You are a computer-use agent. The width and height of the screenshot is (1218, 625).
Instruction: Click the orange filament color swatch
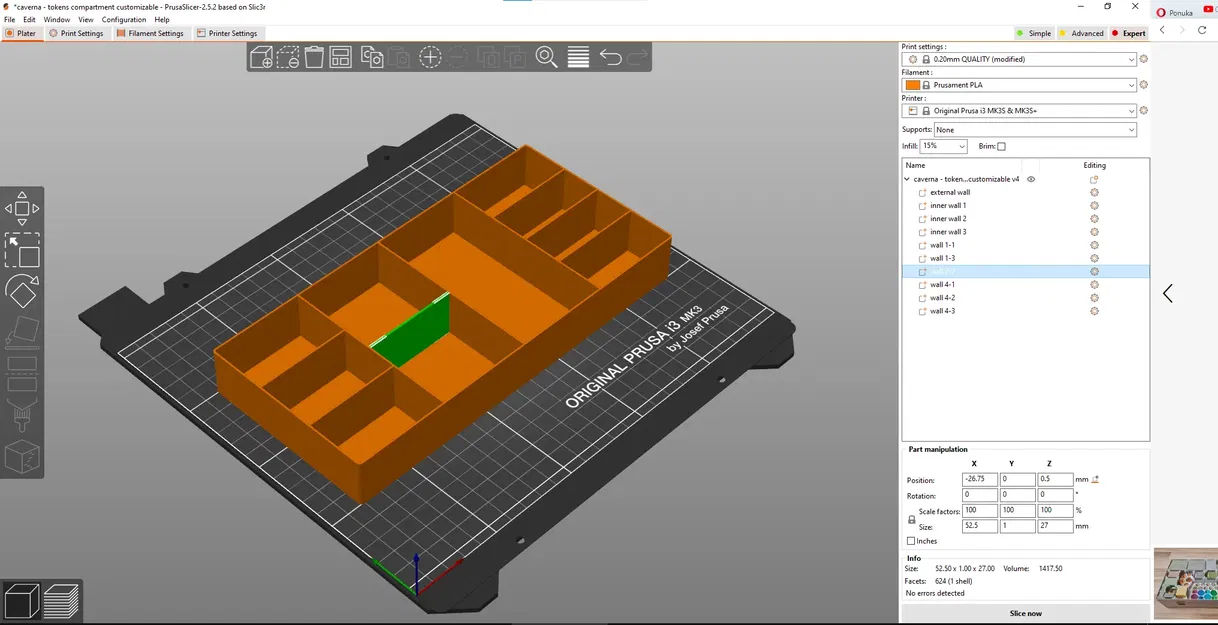coord(912,85)
